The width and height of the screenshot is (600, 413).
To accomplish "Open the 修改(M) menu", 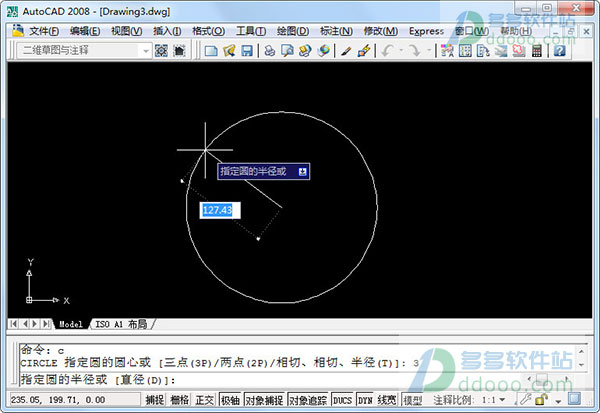I will [381, 31].
